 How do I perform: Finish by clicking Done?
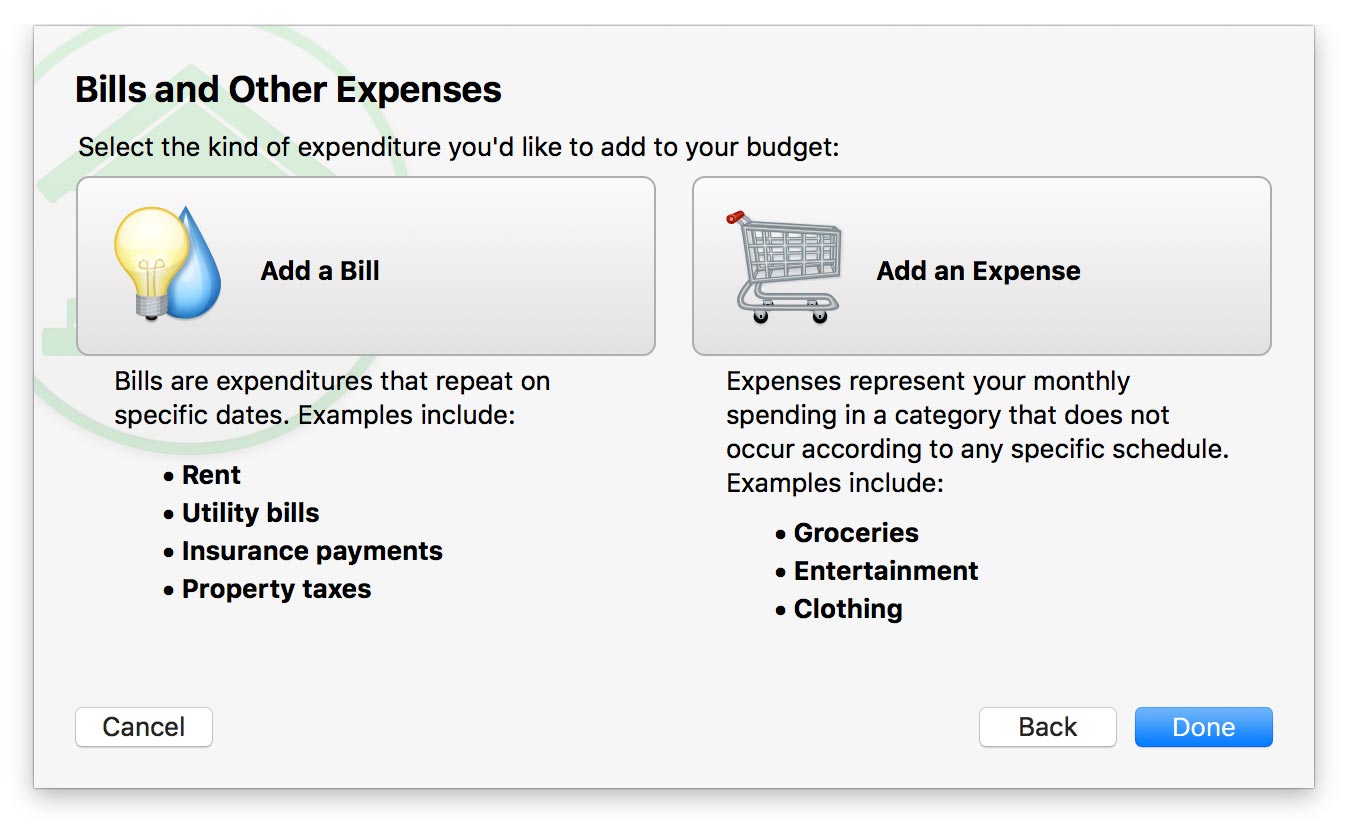(x=1203, y=727)
